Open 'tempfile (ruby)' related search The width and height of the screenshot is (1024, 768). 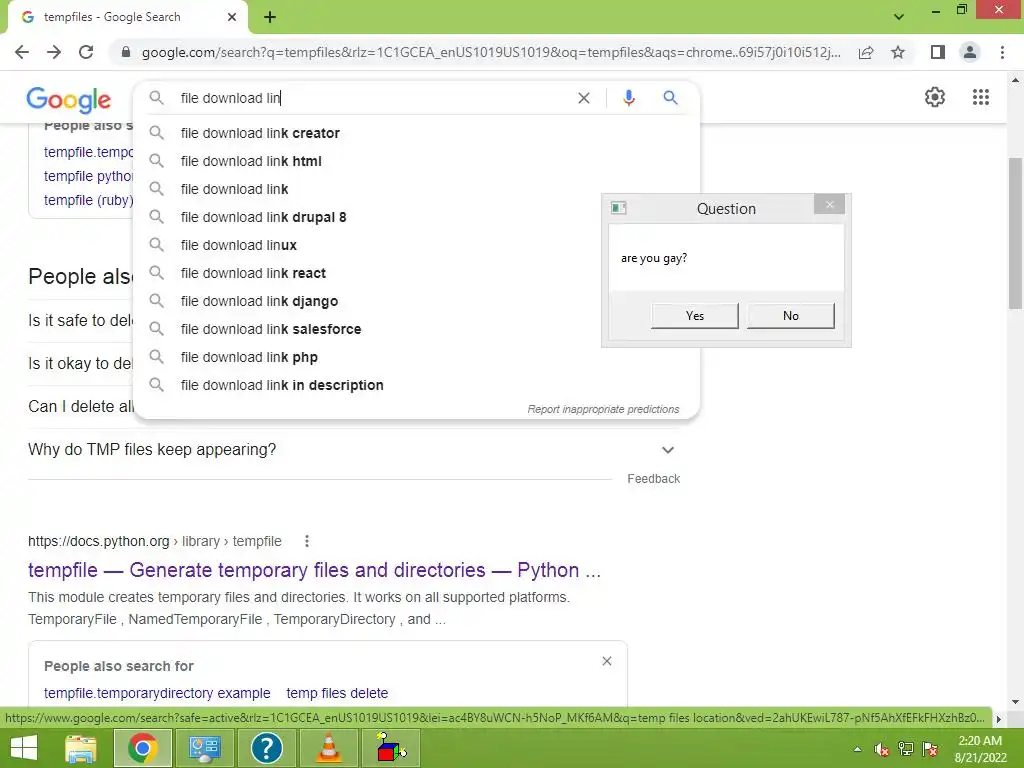coord(88,200)
